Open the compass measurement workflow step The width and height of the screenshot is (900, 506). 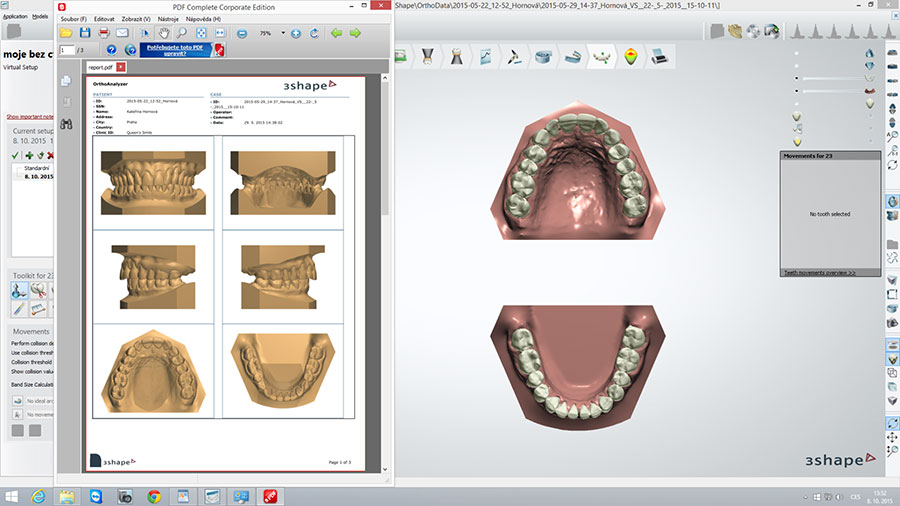(x=514, y=56)
